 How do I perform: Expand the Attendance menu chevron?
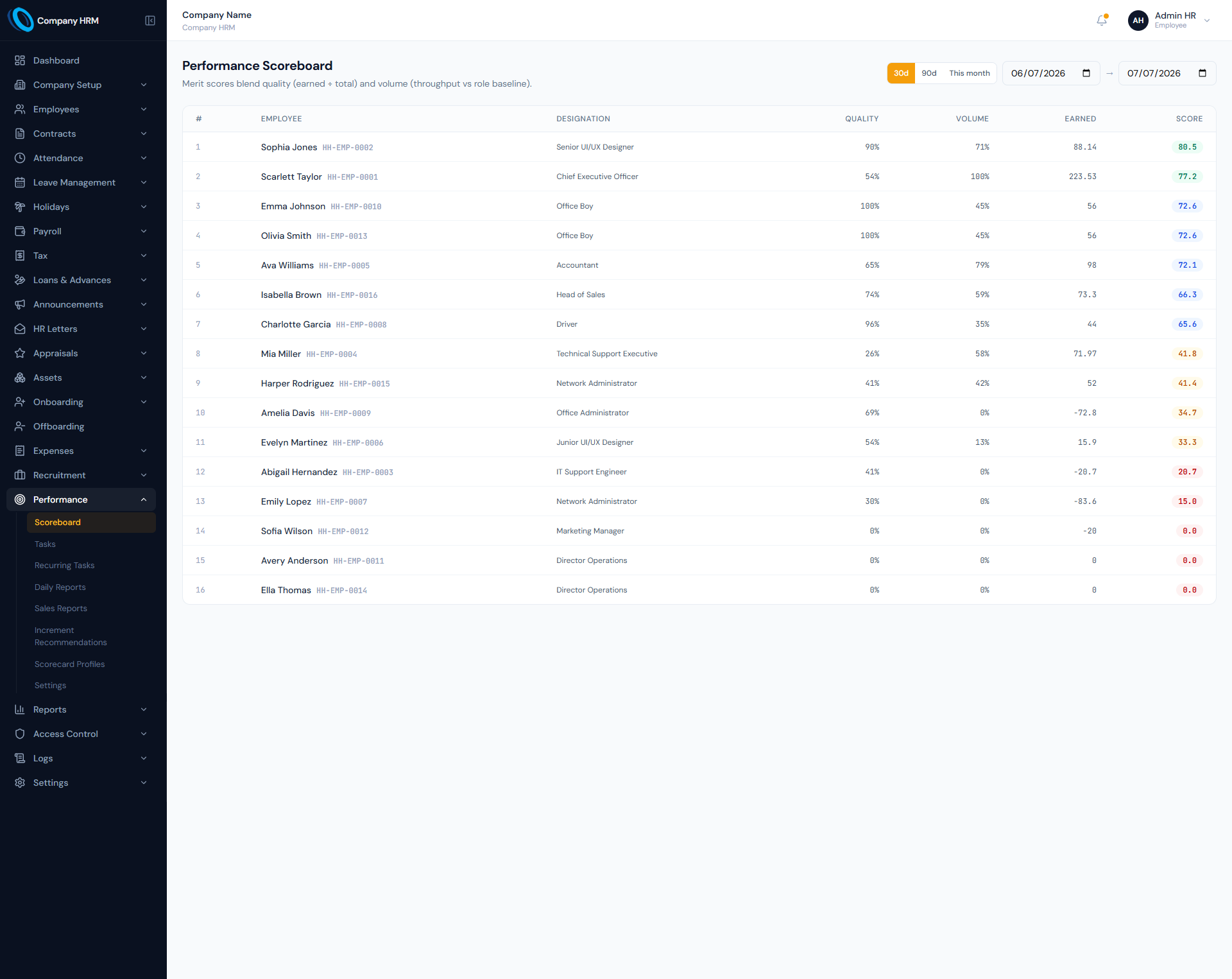pyautogui.click(x=144, y=158)
